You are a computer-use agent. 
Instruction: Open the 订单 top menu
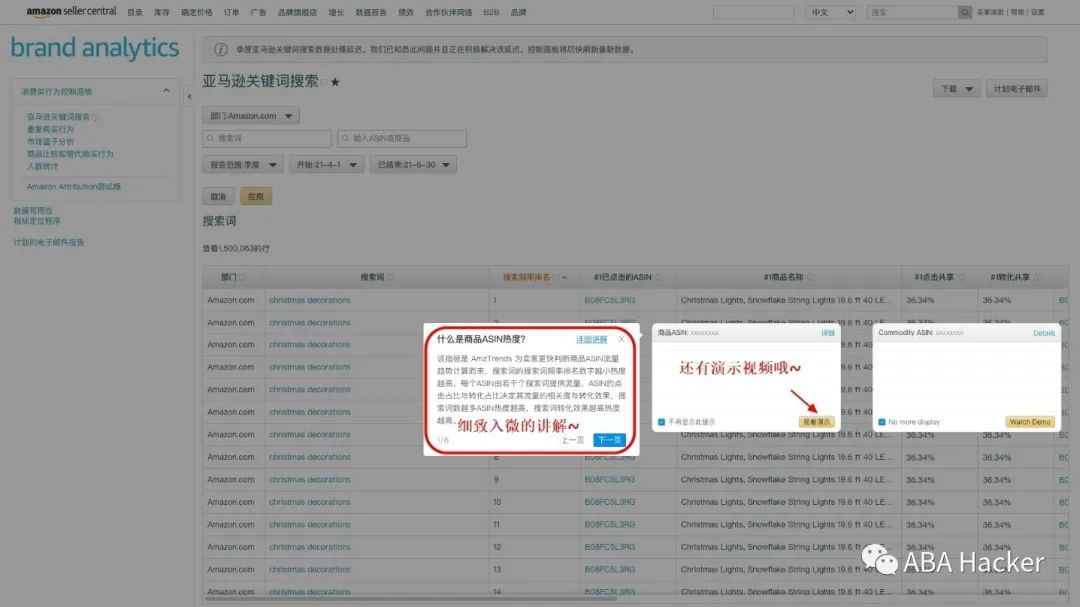coord(231,12)
